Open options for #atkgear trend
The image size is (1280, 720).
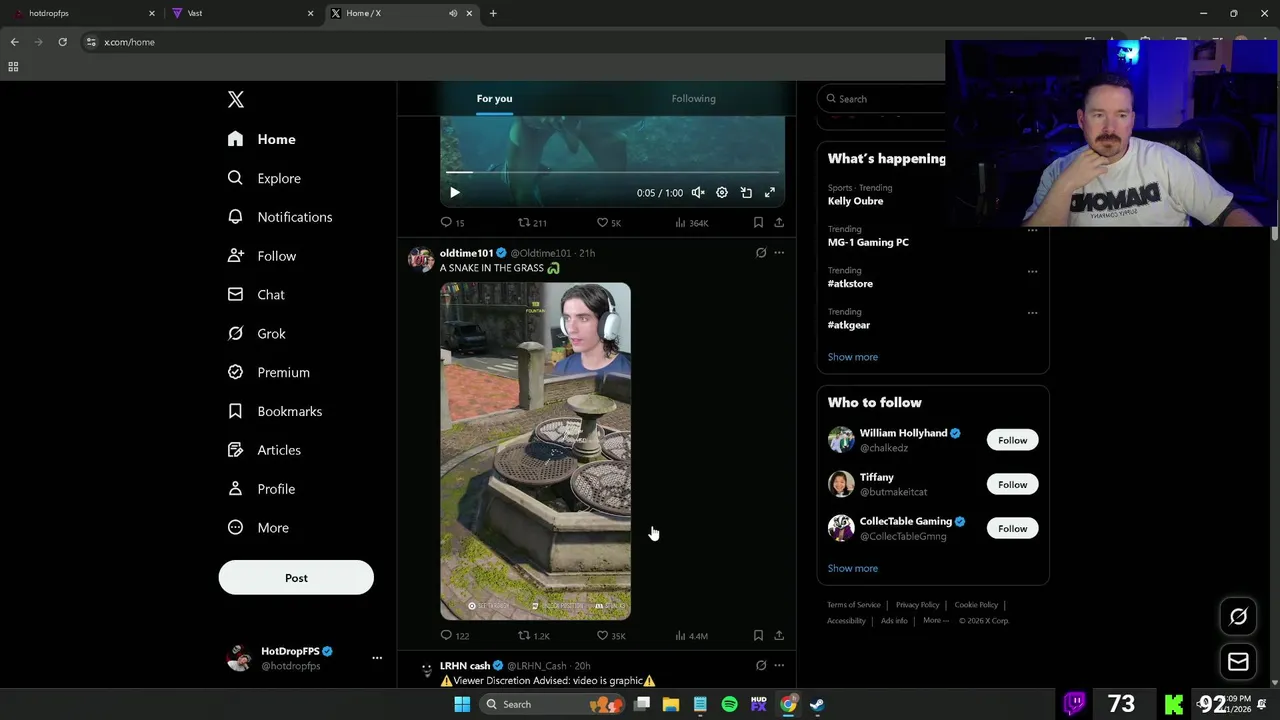1032,312
